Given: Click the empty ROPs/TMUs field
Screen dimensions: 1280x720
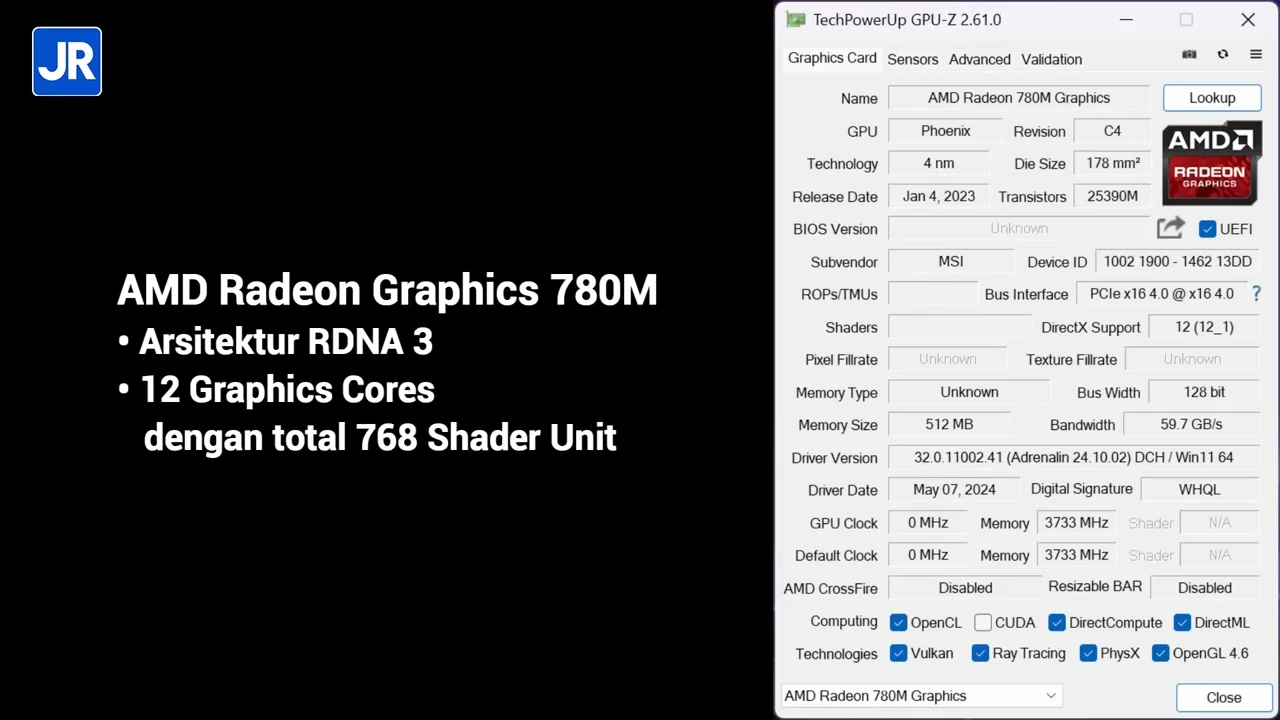Looking at the screenshot, I should click(x=932, y=294).
